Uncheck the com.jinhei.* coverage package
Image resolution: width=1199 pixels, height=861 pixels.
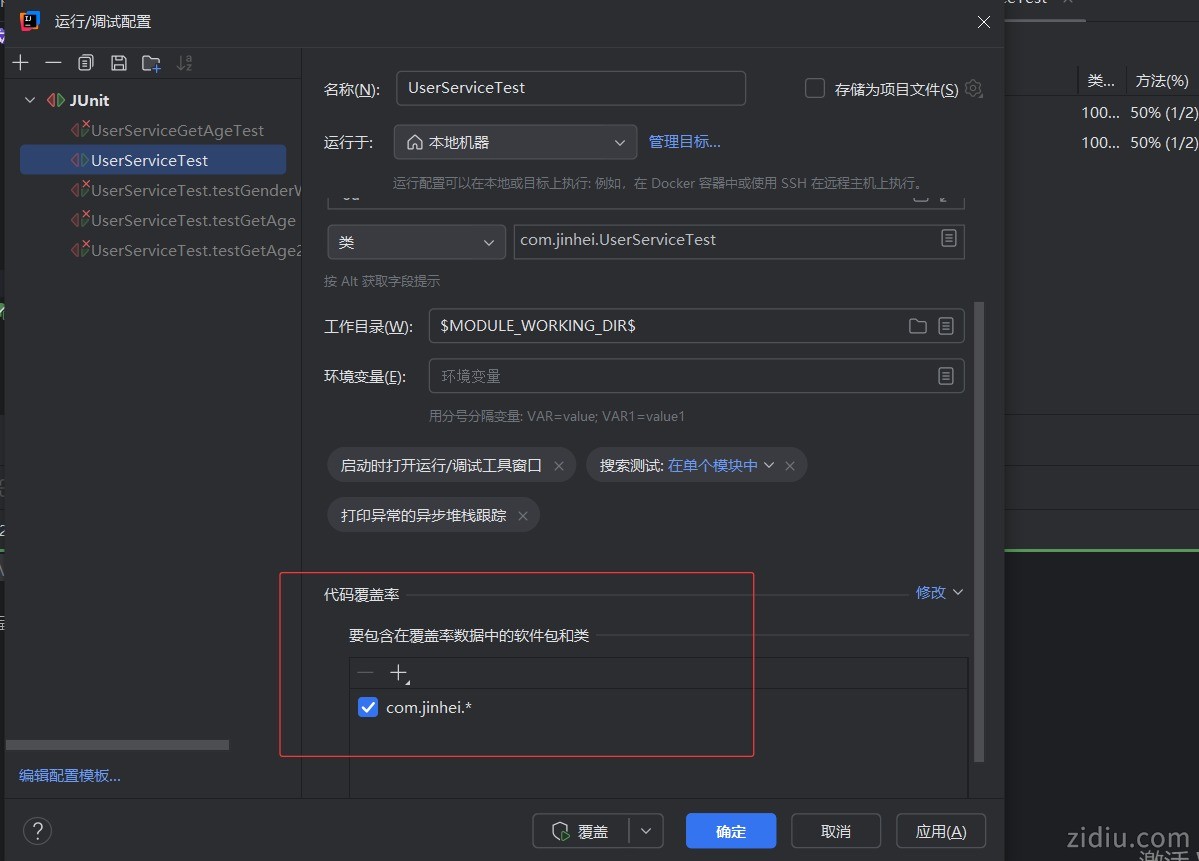tap(368, 708)
